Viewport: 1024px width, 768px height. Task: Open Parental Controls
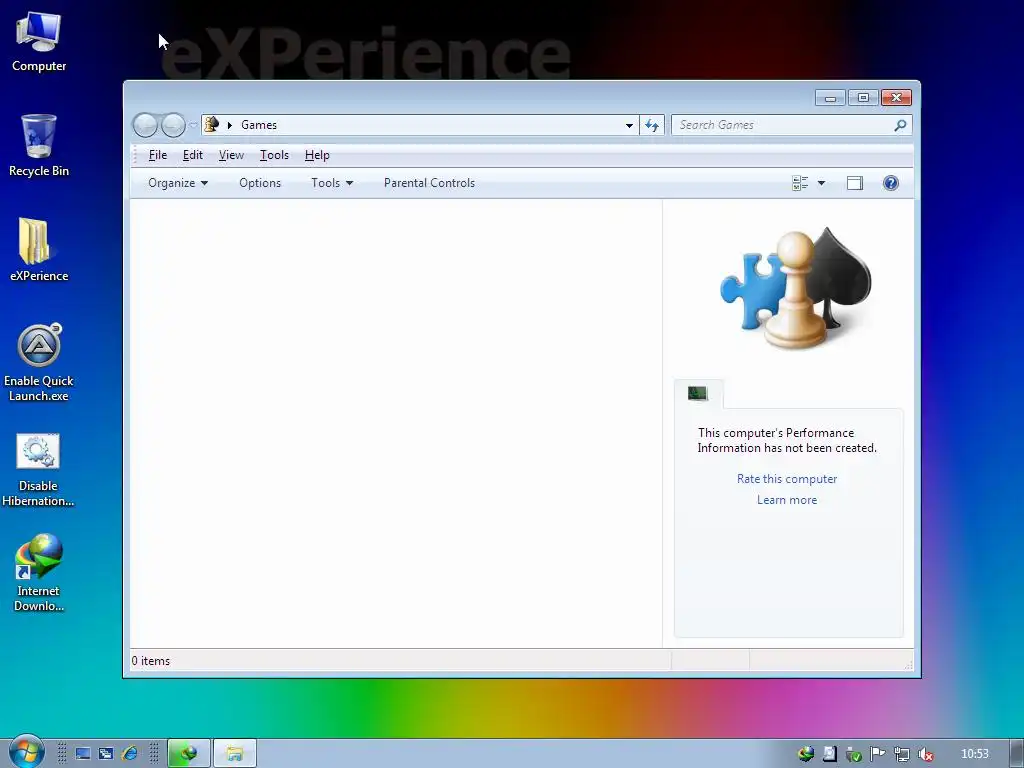(429, 183)
